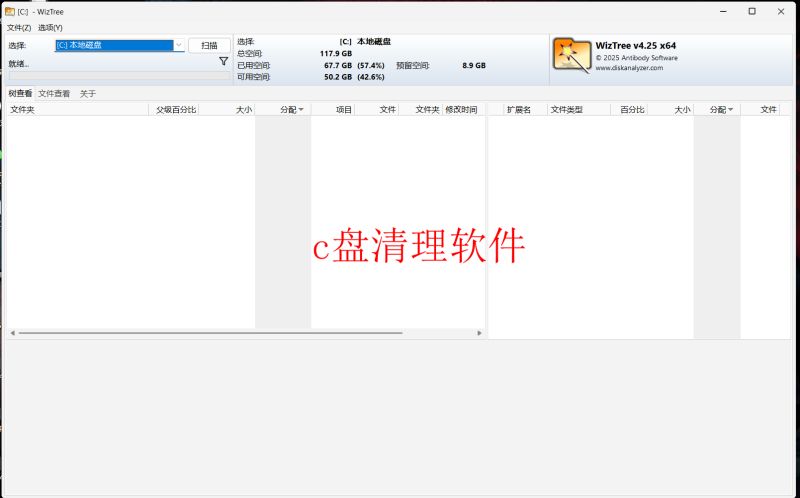This screenshot has width=800, height=498.
Task: Click the (42.6%) free percentage
Action: 371,77
